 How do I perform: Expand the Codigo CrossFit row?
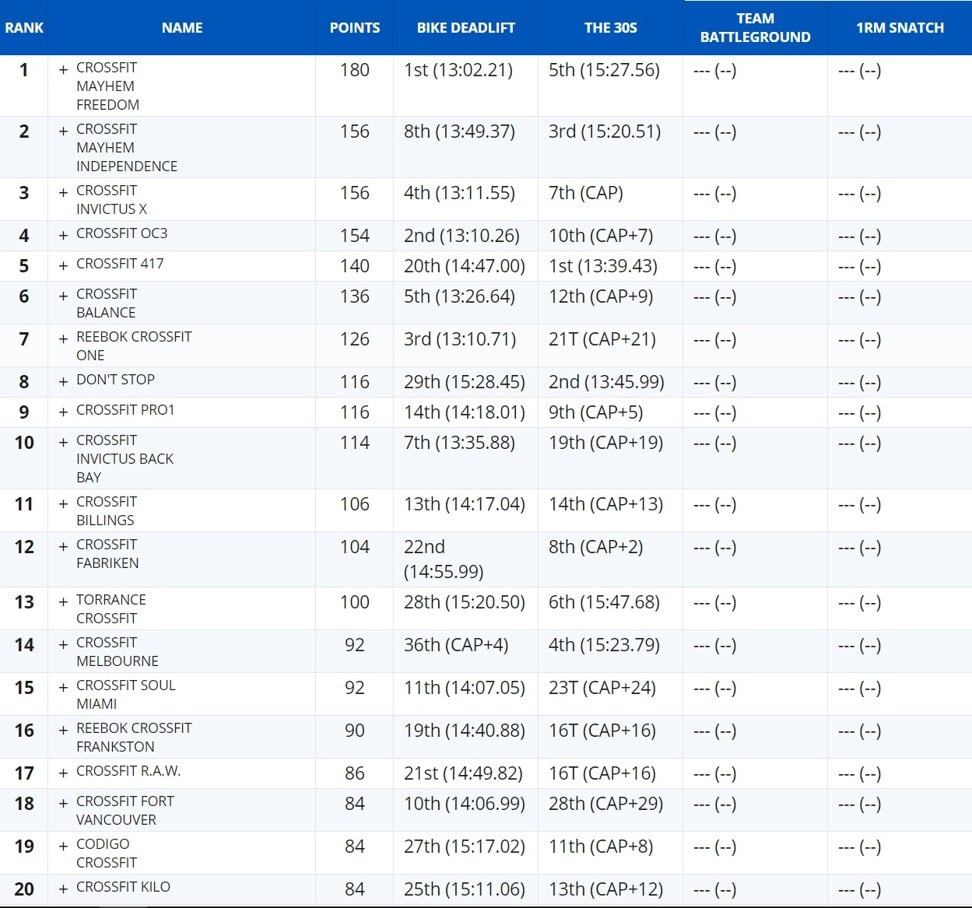tap(63, 846)
